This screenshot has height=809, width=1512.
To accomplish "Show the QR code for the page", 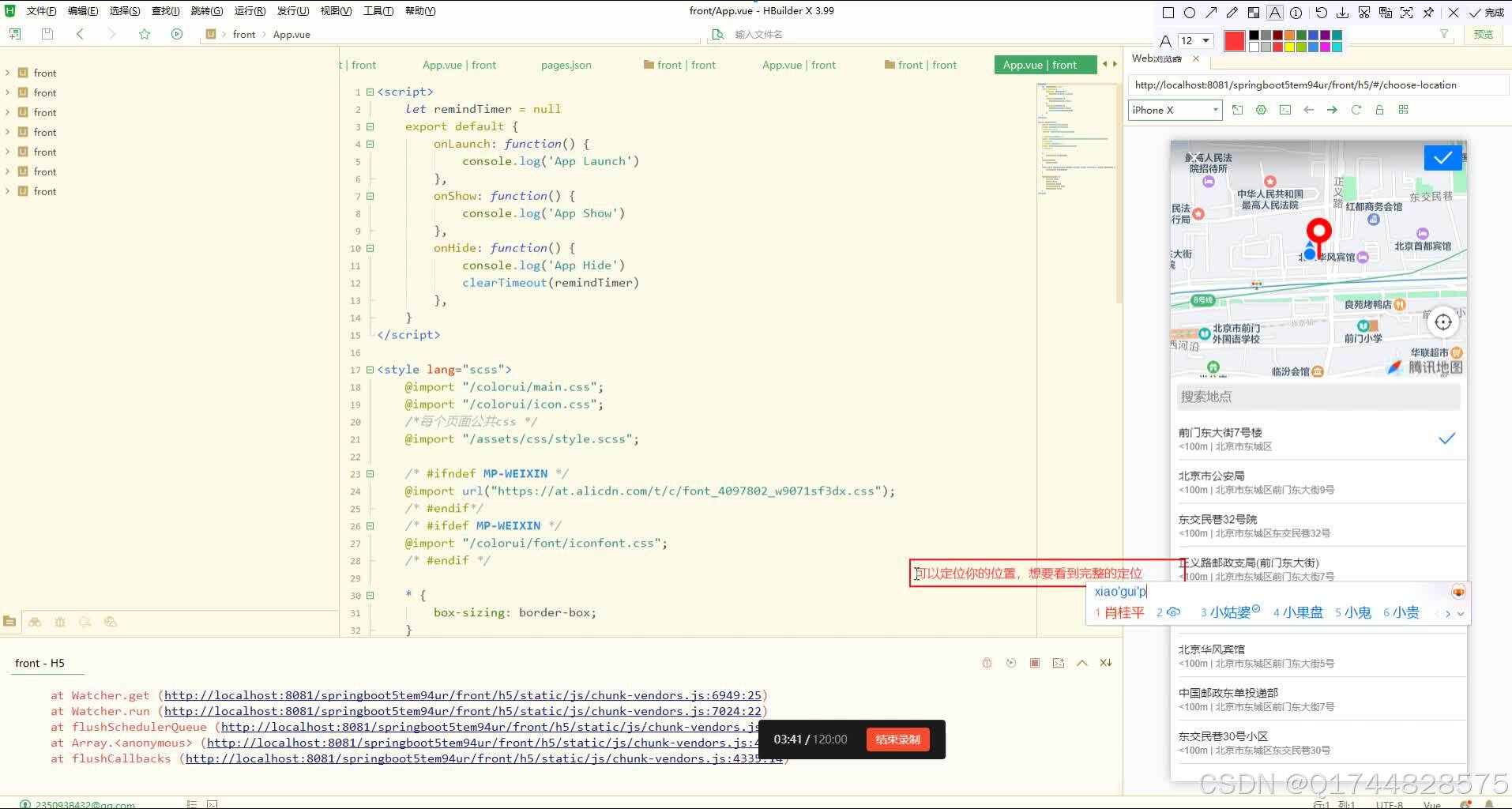I will (1403, 110).
